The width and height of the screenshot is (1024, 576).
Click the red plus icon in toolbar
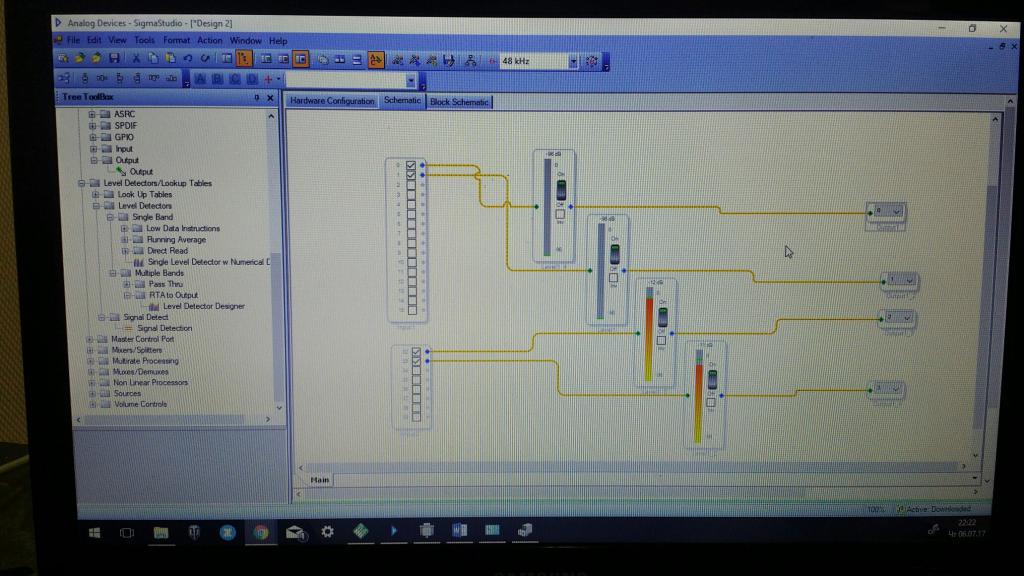[x=268, y=79]
